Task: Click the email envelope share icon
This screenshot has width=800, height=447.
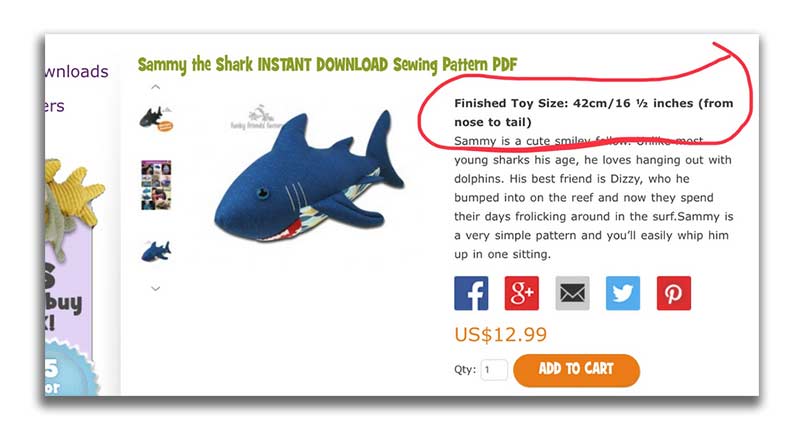Action: coord(572,293)
